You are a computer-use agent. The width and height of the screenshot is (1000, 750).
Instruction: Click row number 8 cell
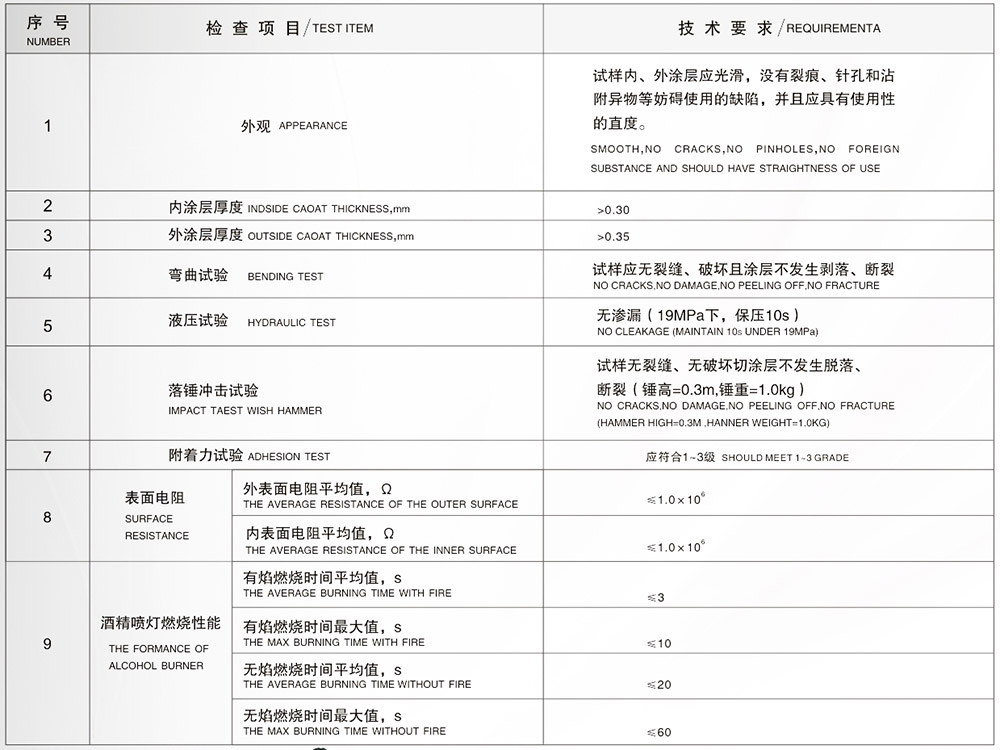pos(48,516)
